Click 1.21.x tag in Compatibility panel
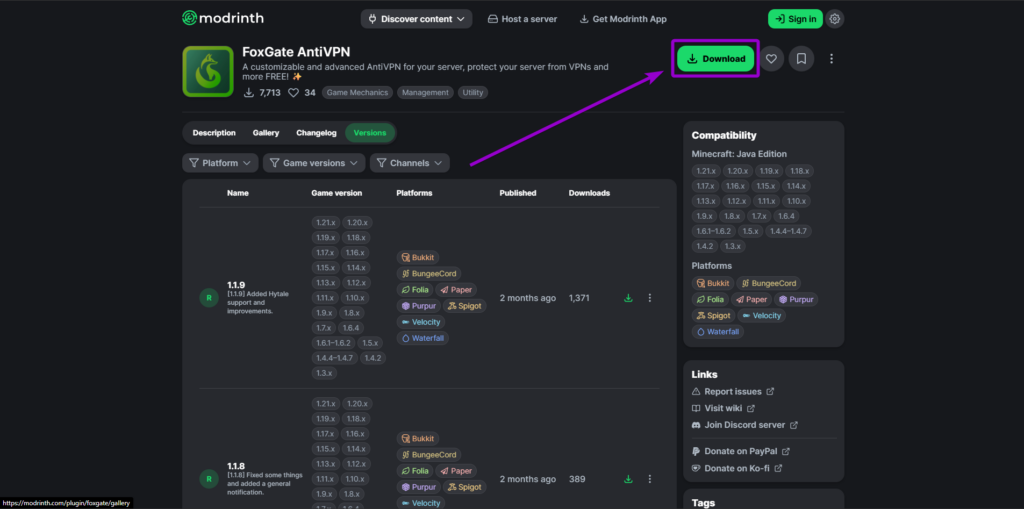 point(706,171)
